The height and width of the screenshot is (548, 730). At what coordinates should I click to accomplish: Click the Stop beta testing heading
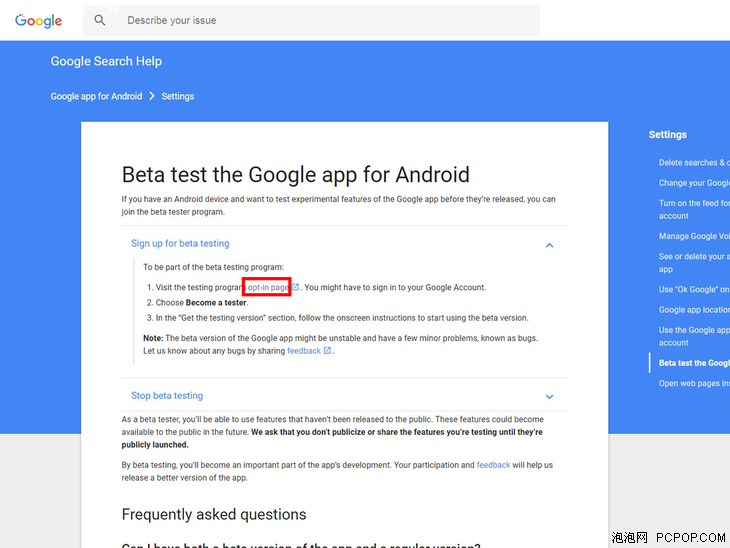(x=167, y=395)
